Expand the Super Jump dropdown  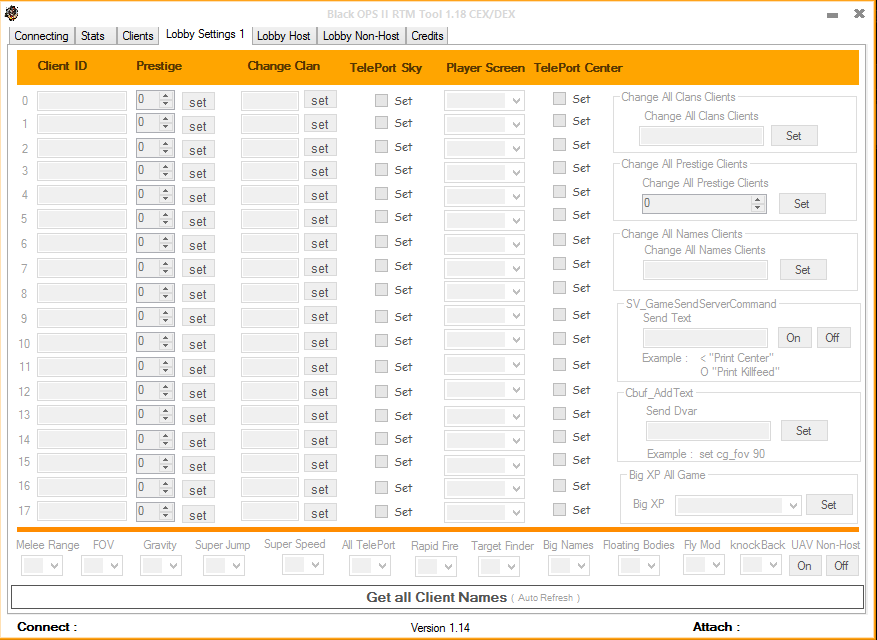(x=224, y=566)
